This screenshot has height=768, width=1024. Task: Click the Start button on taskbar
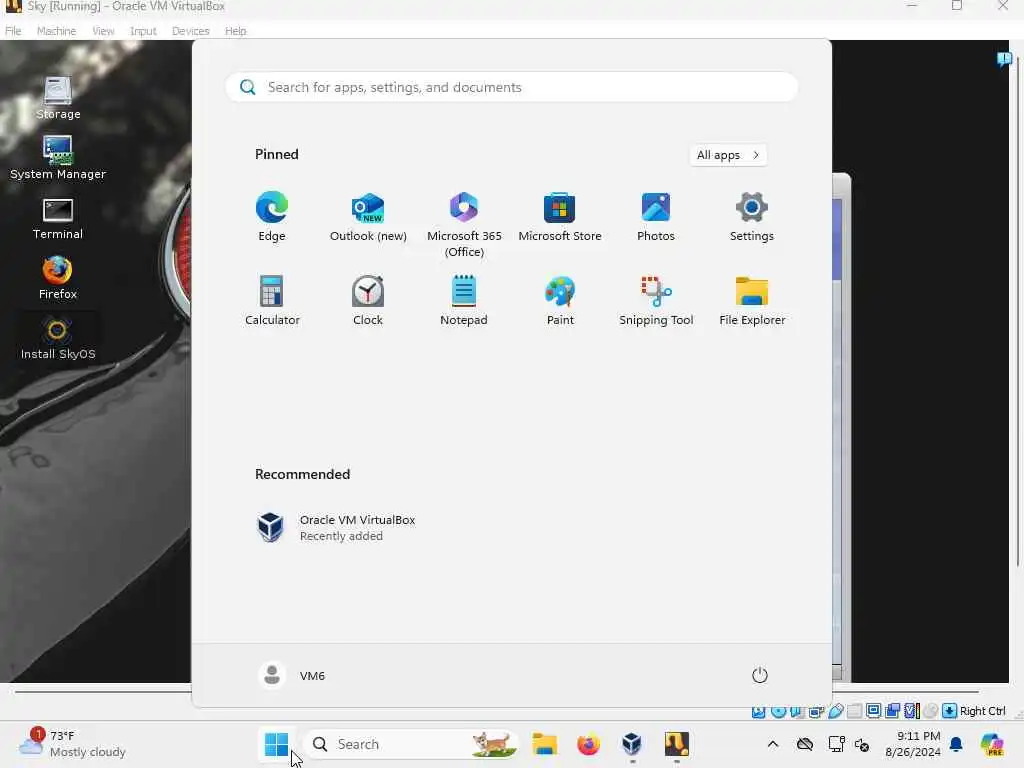pos(276,744)
